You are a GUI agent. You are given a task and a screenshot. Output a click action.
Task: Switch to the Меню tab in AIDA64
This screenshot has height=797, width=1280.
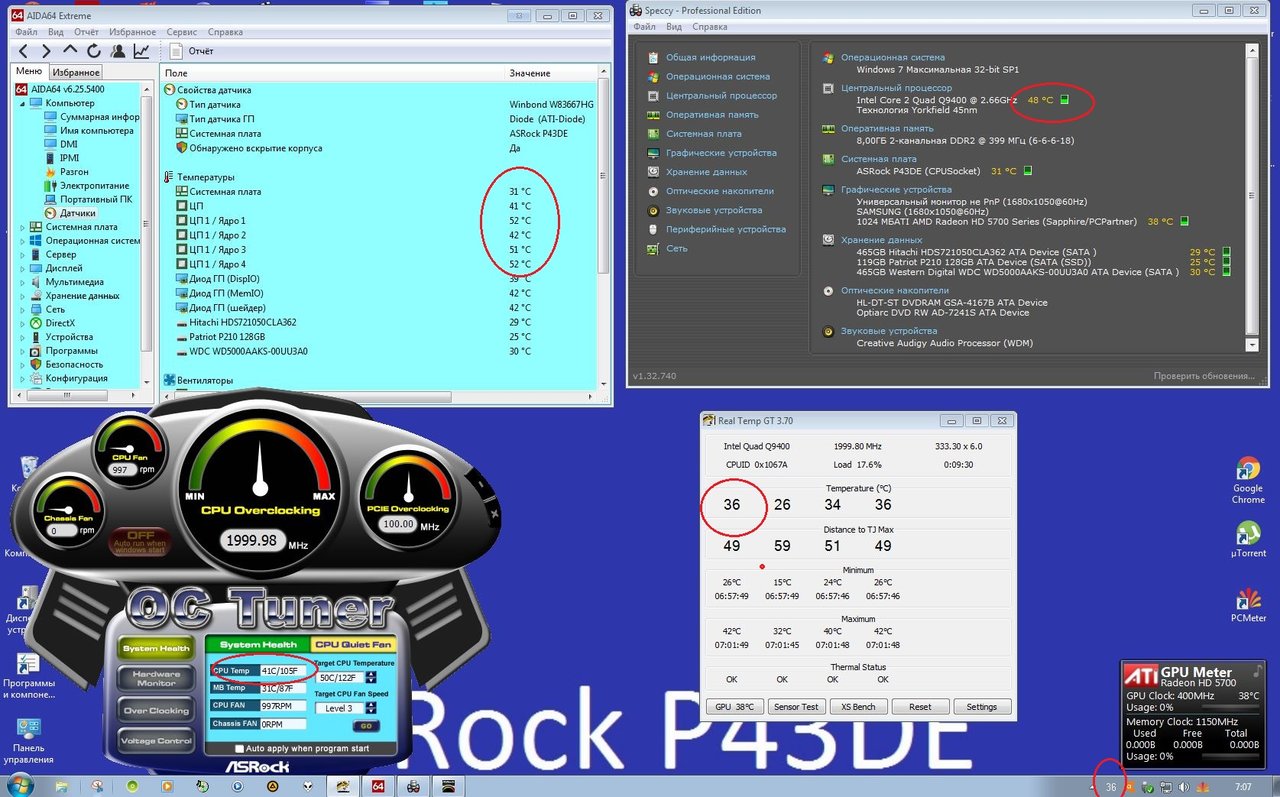[30, 72]
